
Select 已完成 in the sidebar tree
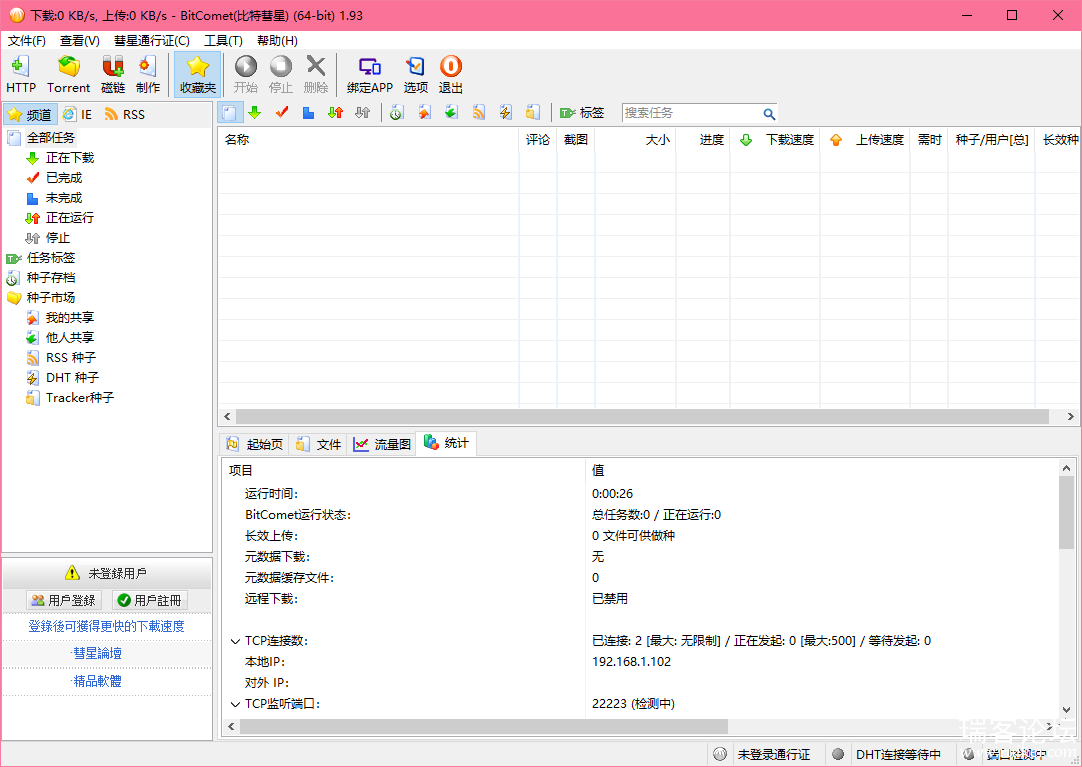63,178
